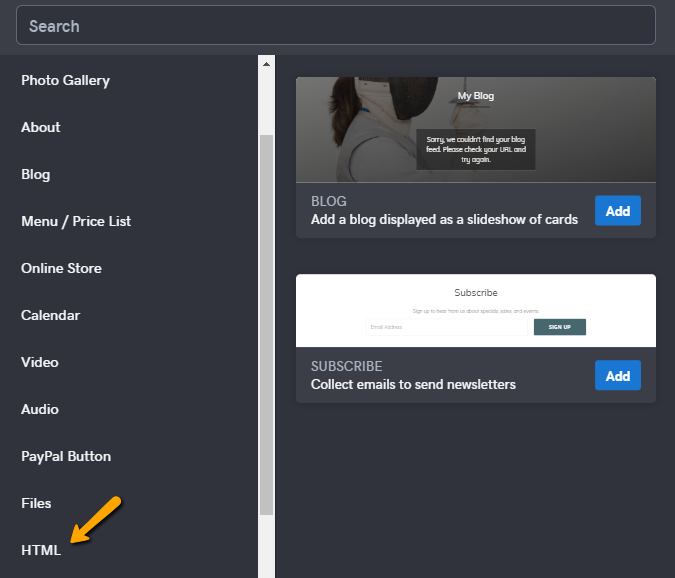Click Email Address field in Subscribe preview
Image resolution: width=675 pixels, height=578 pixels.
click(x=445, y=327)
